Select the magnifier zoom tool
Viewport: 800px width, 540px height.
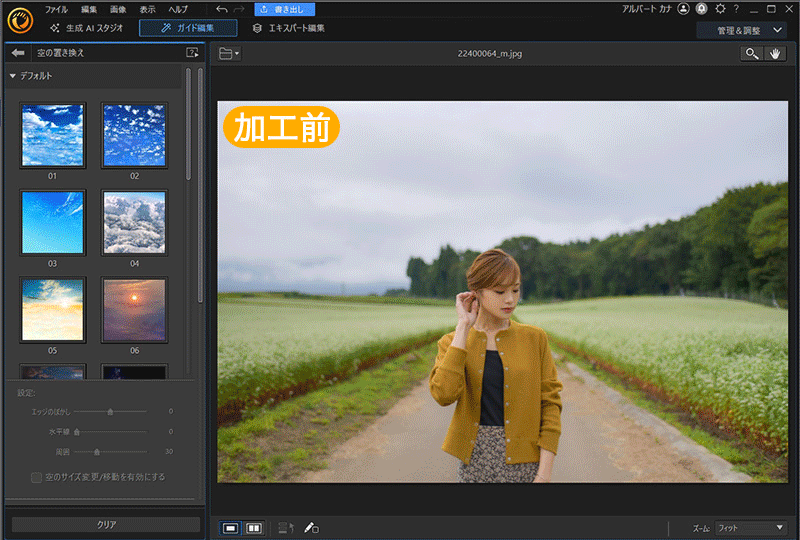751,54
